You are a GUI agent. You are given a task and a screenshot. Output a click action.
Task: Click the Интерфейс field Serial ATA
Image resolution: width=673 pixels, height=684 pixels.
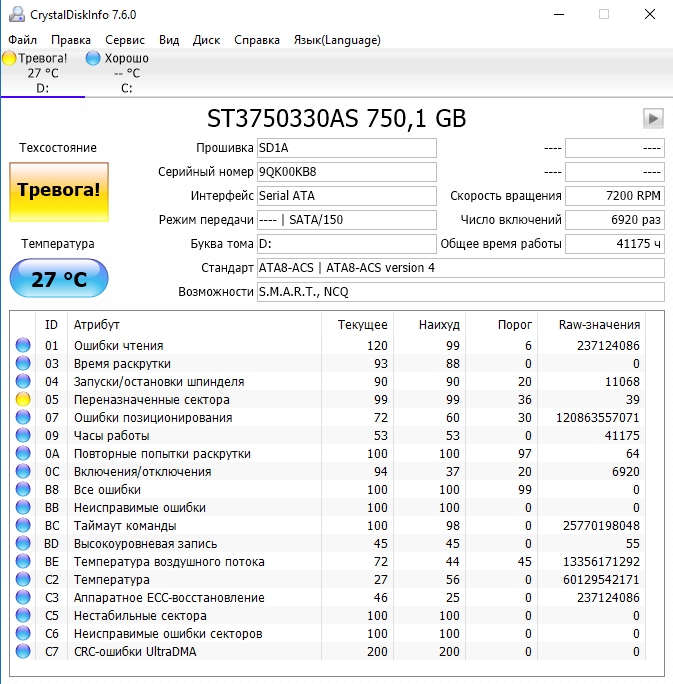[x=347, y=196]
